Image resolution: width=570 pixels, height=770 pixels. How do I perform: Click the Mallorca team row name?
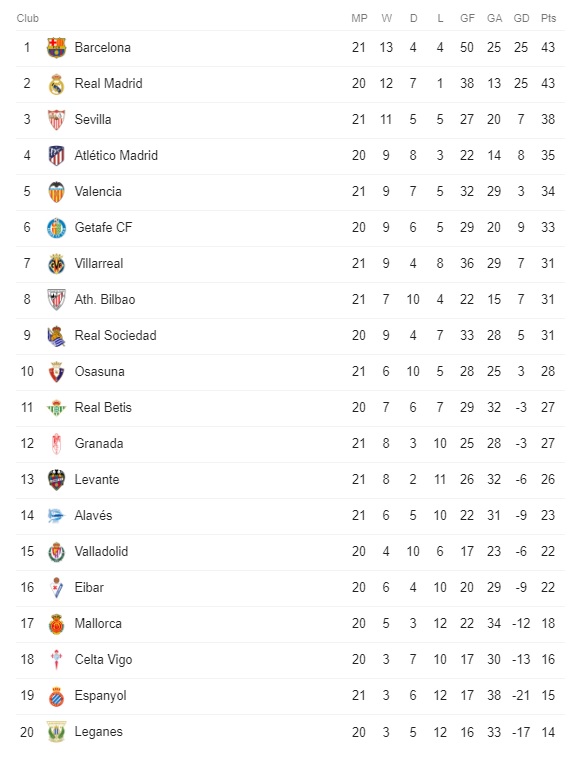pos(98,624)
